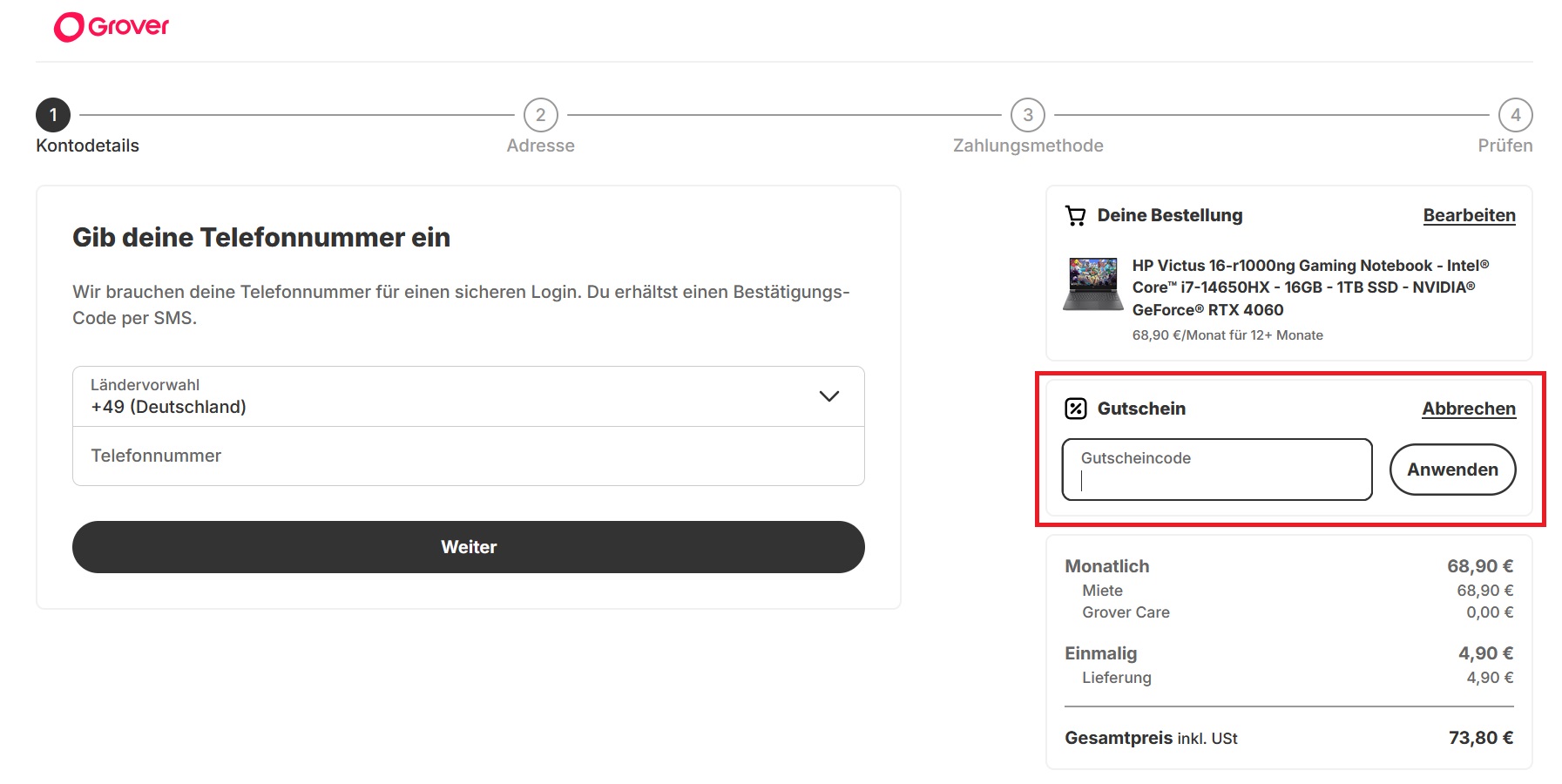This screenshot has width=1562, height=784.
Task: Click the Grover logo
Action: tap(112, 27)
